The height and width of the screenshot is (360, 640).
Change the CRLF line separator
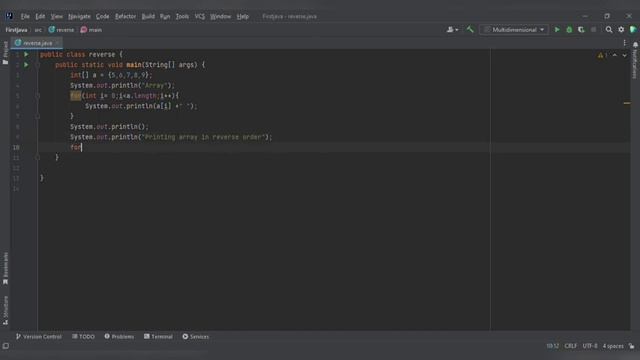[571, 346]
